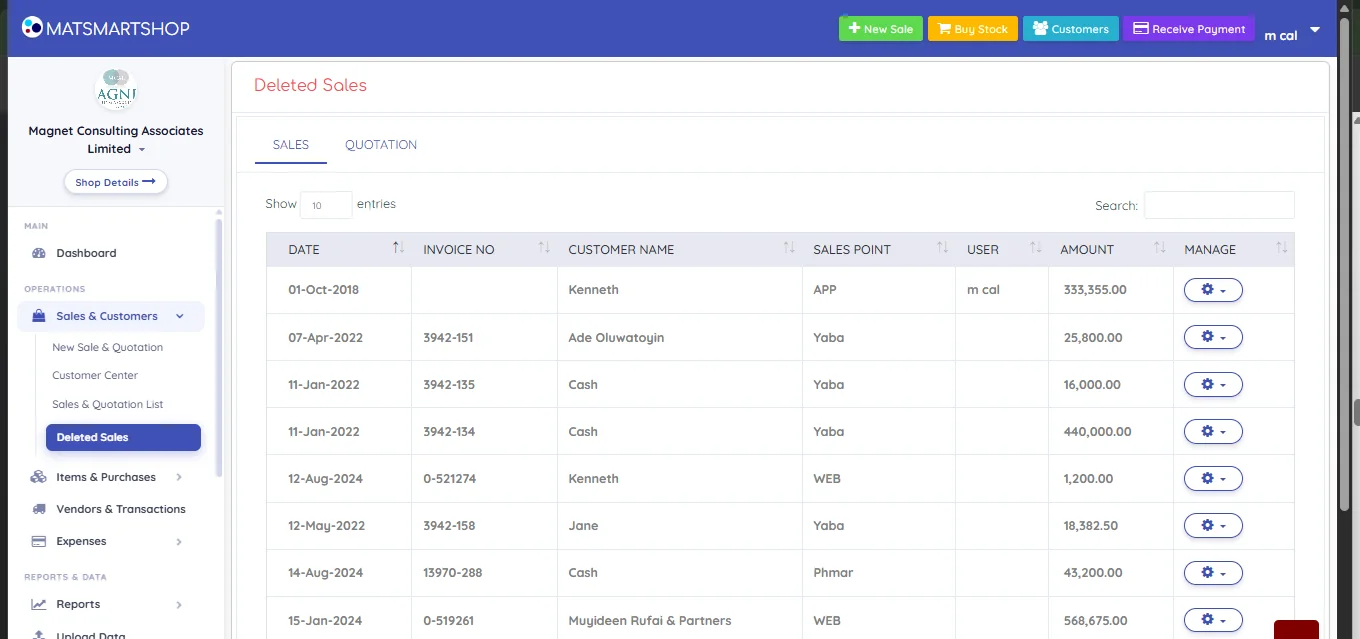
Task: Open manage gear menu for Muyideen Rufai & Partners
Action: pos(1213,620)
